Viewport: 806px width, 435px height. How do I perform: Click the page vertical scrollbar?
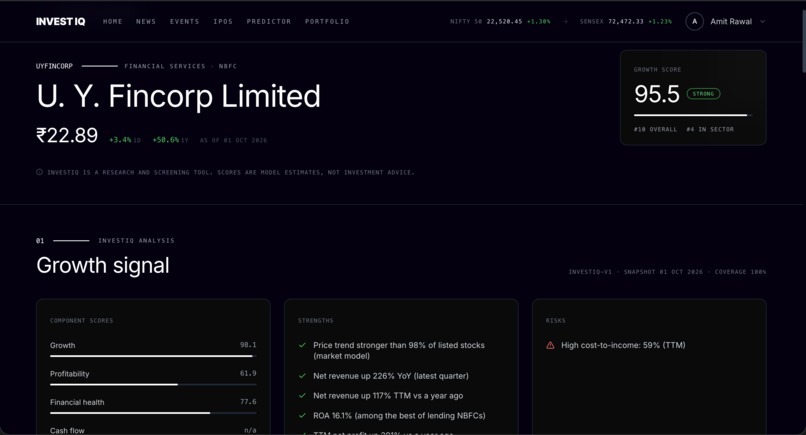pos(803,41)
